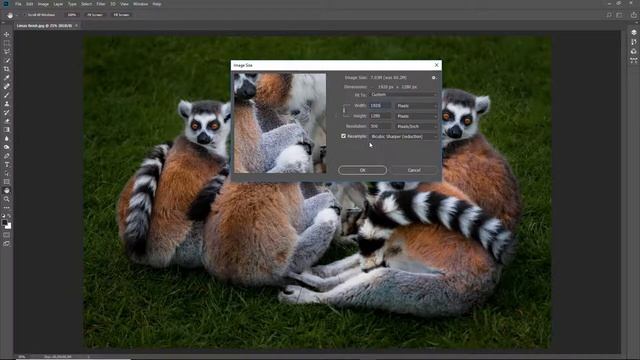This screenshot has width=640, height=360.
Task: Click the Width value field
Action: click(380, 106)
